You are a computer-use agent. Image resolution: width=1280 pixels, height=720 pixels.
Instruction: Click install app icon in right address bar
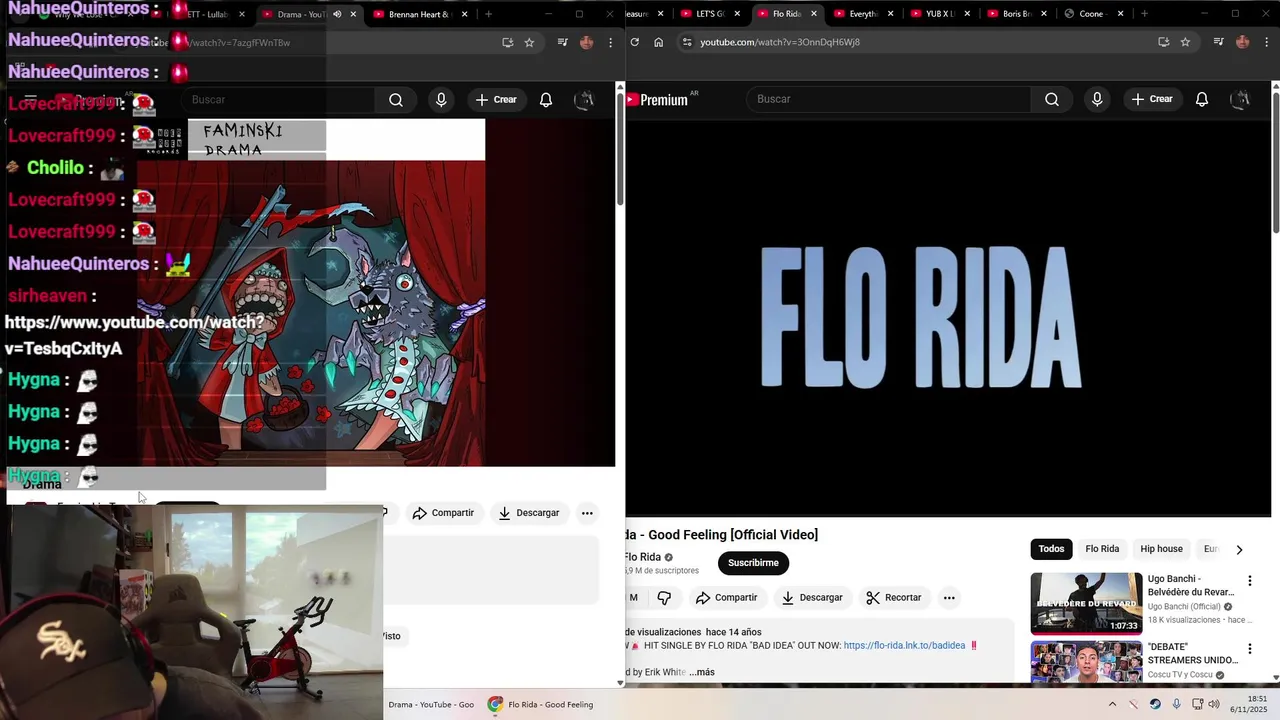pyautogui.click(x=1163, y=42)
